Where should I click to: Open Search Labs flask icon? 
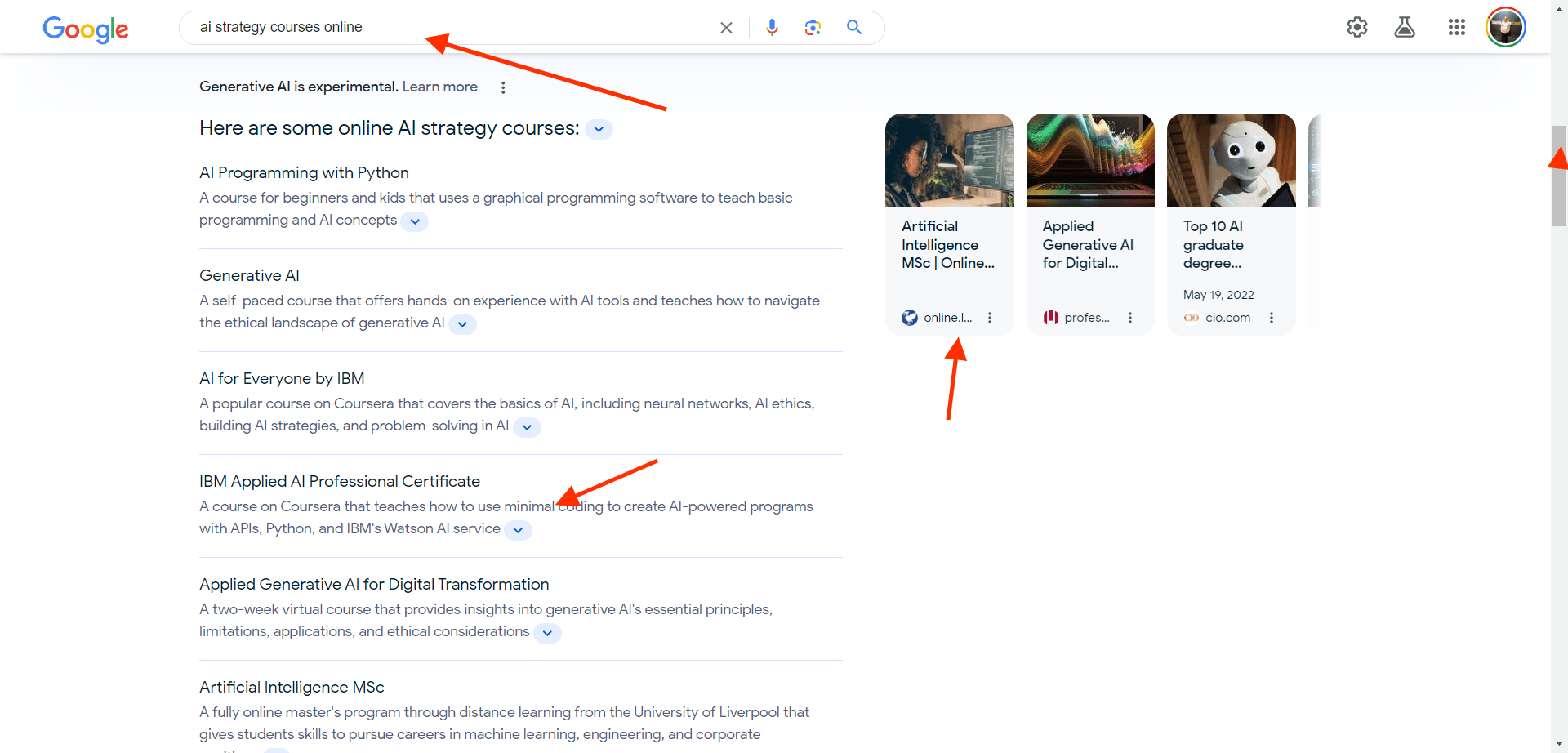[1405, 28]
